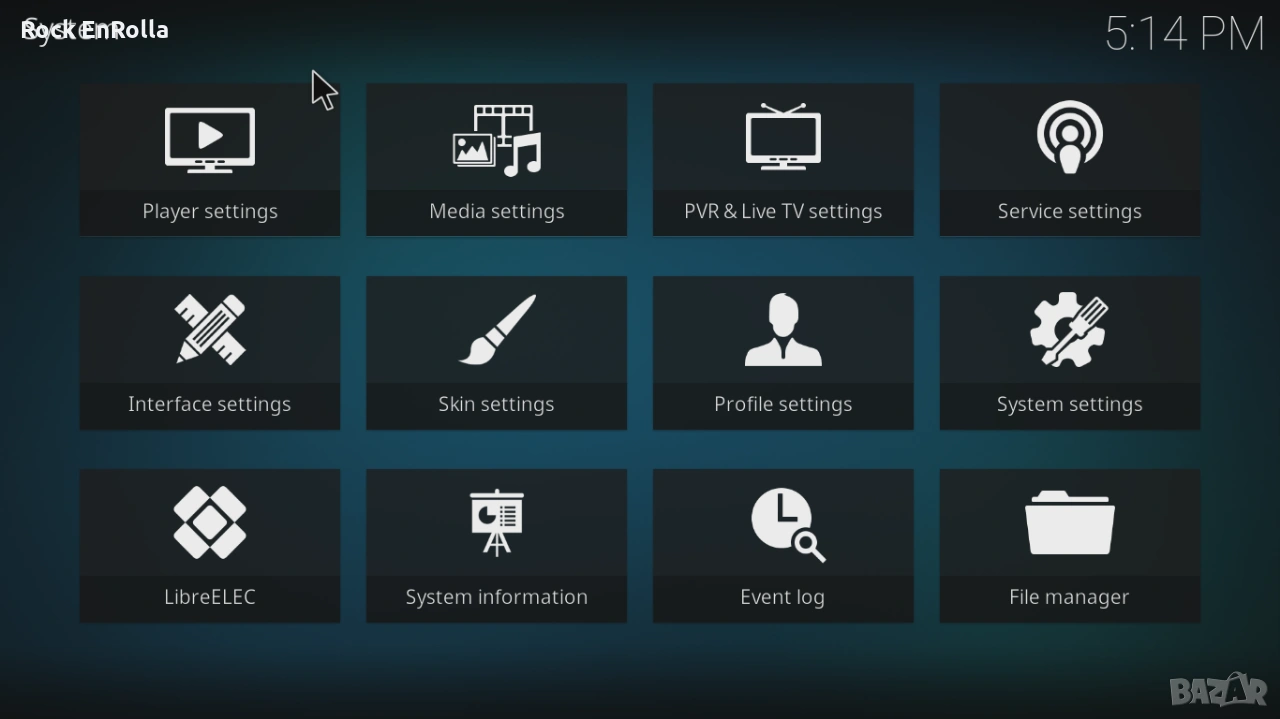Click the Media settings photo and music icon

click(497, 140)
